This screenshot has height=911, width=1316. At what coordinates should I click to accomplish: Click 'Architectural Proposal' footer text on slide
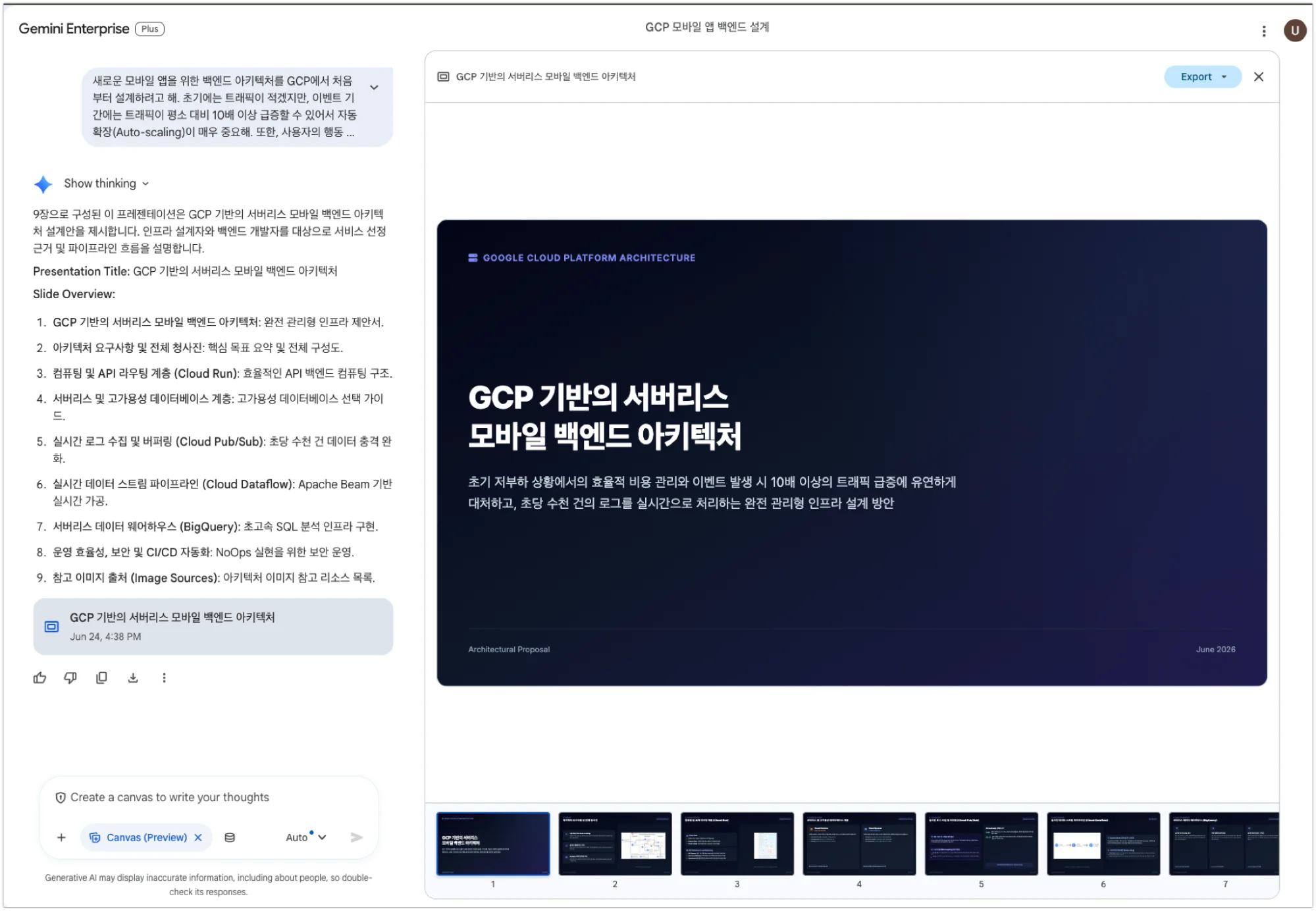pyautogui.click(x=509, y=650)
